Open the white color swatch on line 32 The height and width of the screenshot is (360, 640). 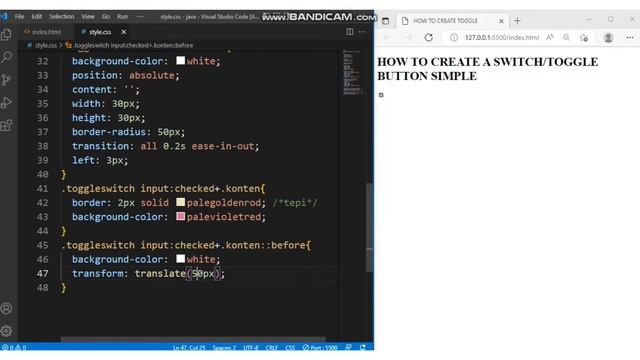pos(180,60)
